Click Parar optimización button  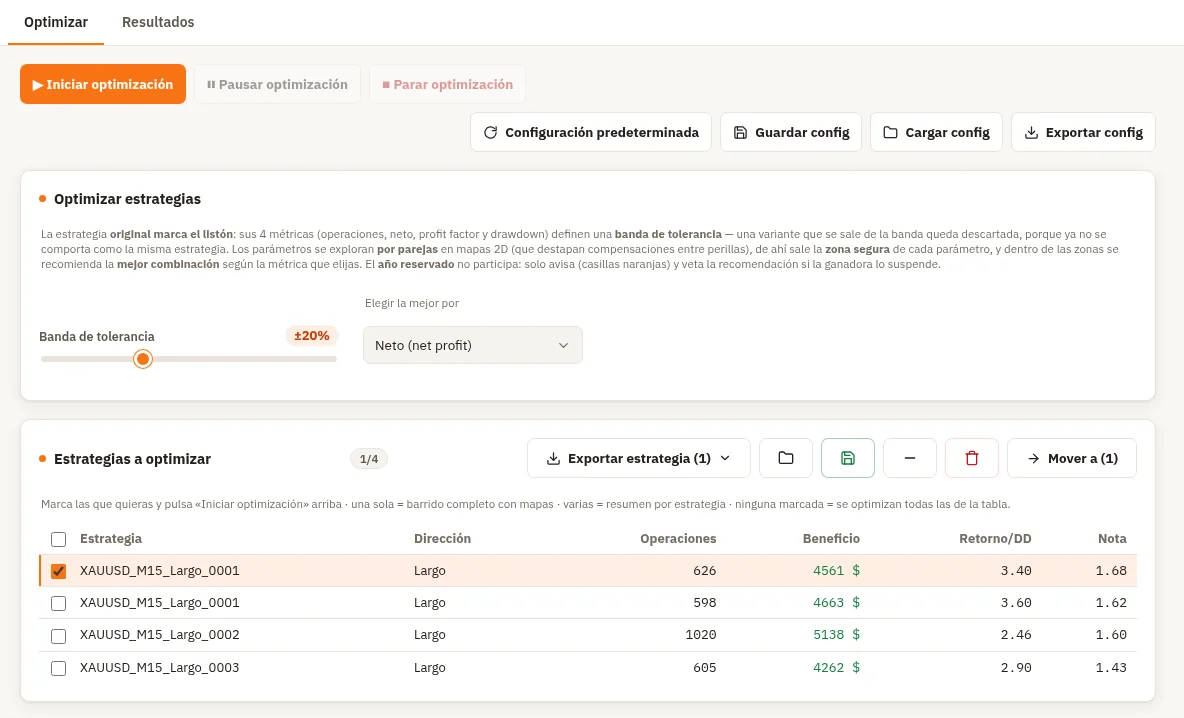click(447, 85)
